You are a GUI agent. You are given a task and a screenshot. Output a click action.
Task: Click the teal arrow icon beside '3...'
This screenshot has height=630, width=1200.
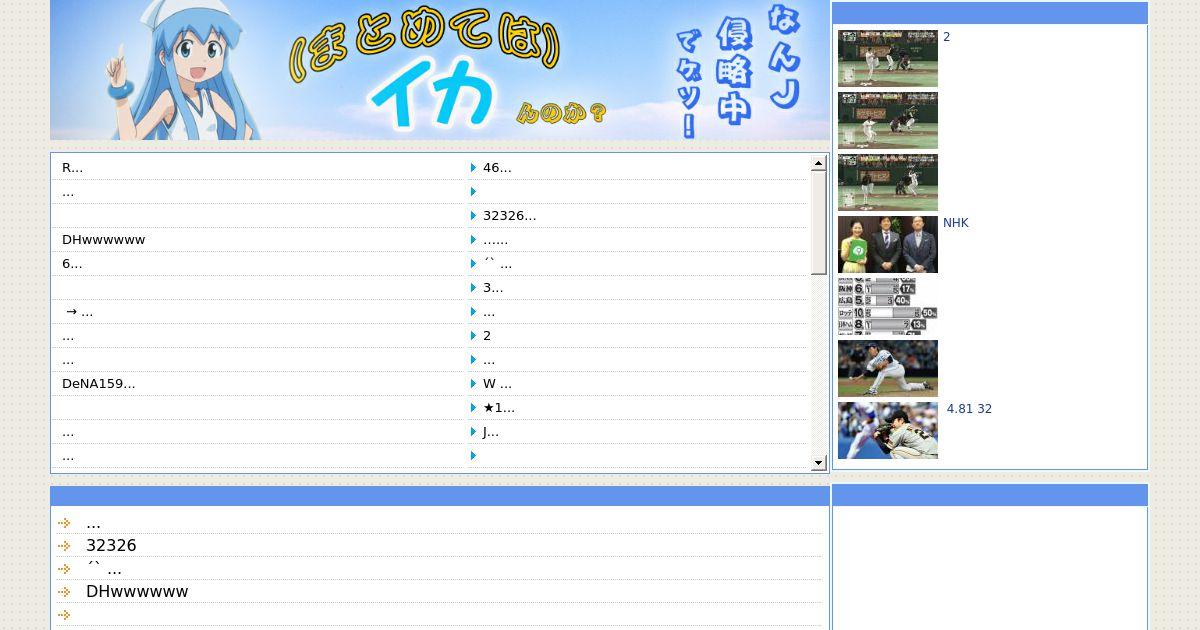[x=473, y=288]
